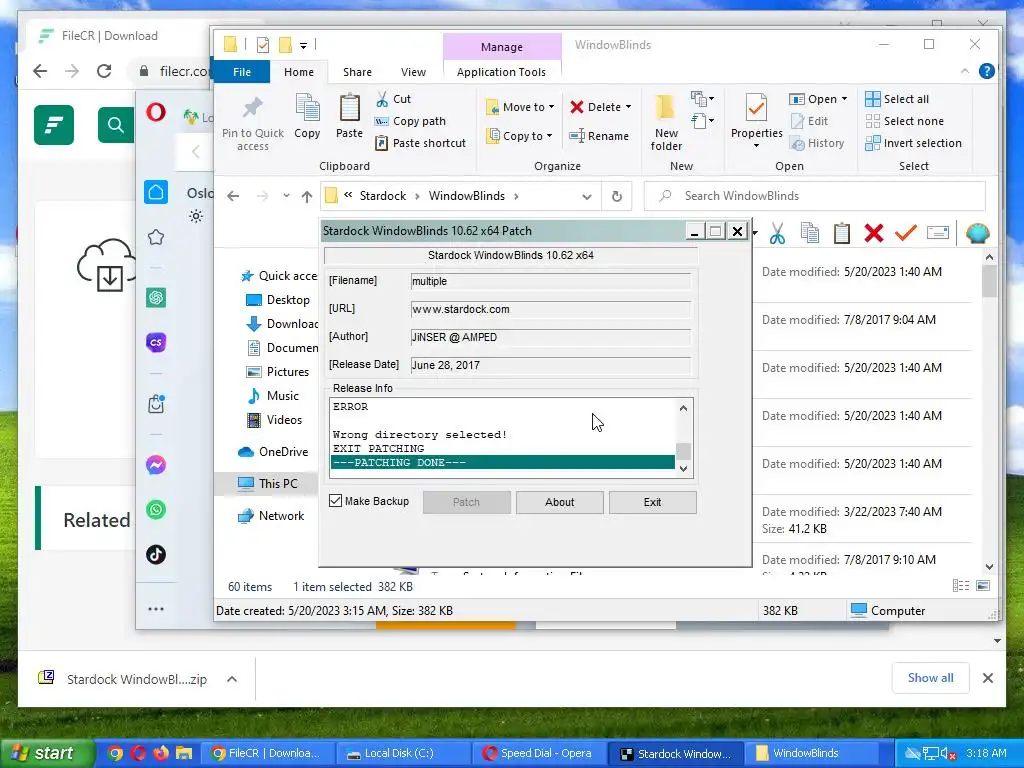Click Select none in ribbon
The image size is (1024, 768).
(904, 121)
